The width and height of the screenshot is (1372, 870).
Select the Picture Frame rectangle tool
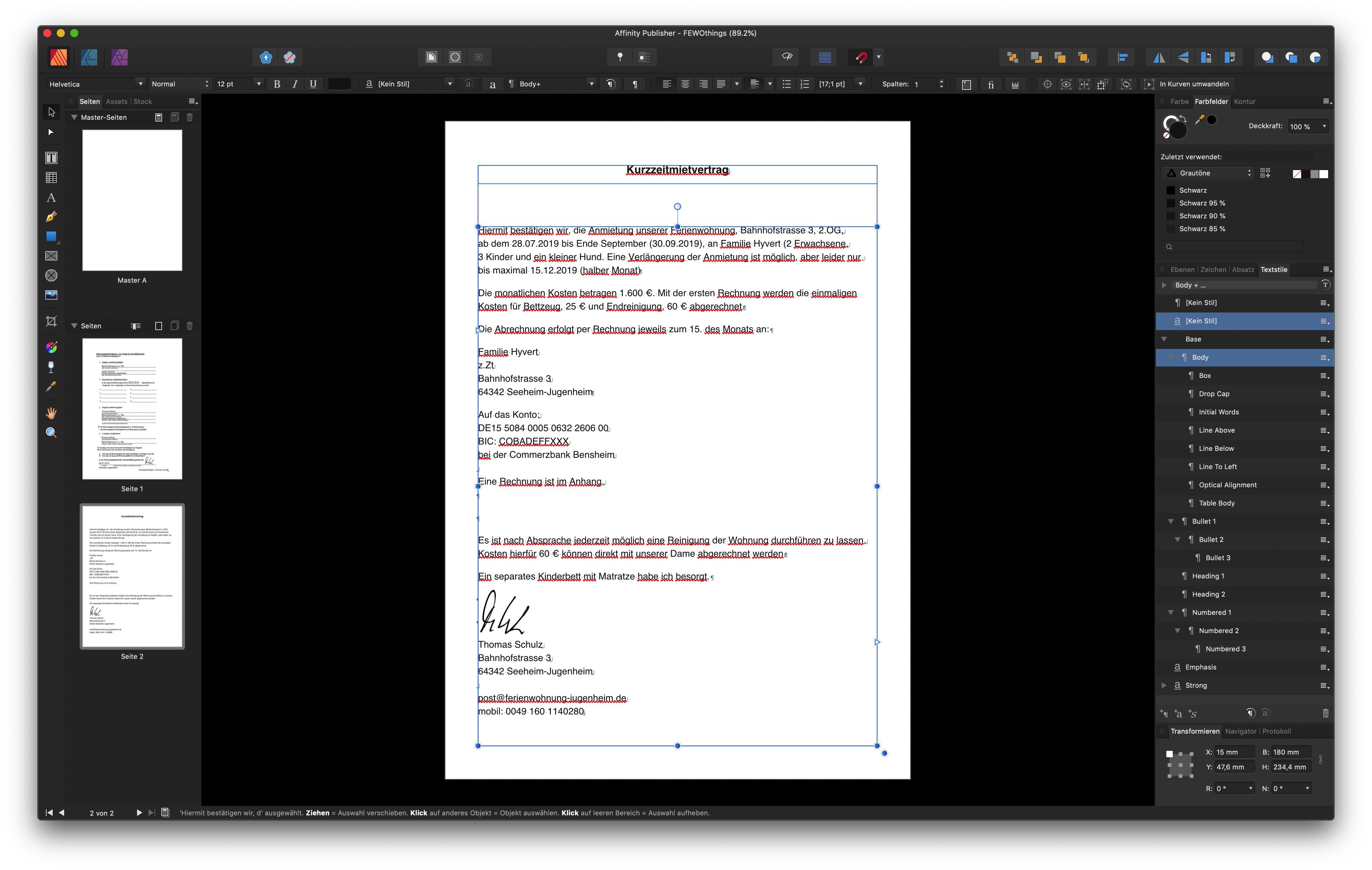[51, 256]
